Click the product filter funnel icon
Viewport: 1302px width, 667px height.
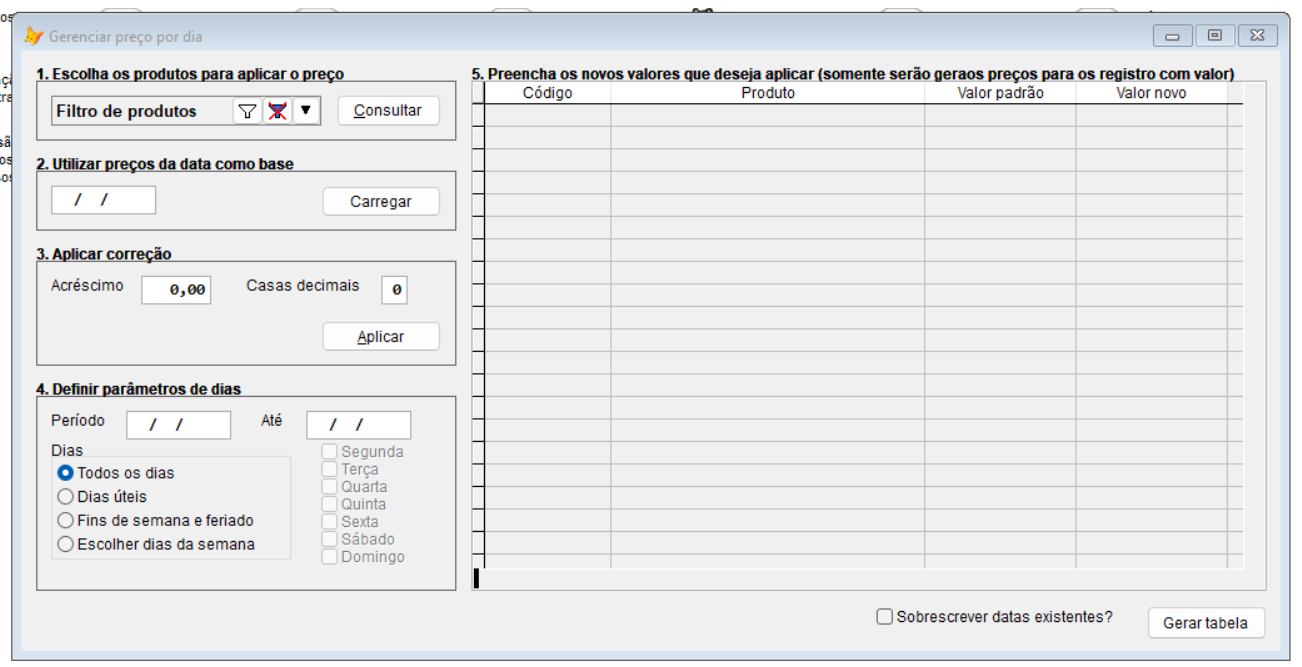pyautogui.click(x=247, y=111)
